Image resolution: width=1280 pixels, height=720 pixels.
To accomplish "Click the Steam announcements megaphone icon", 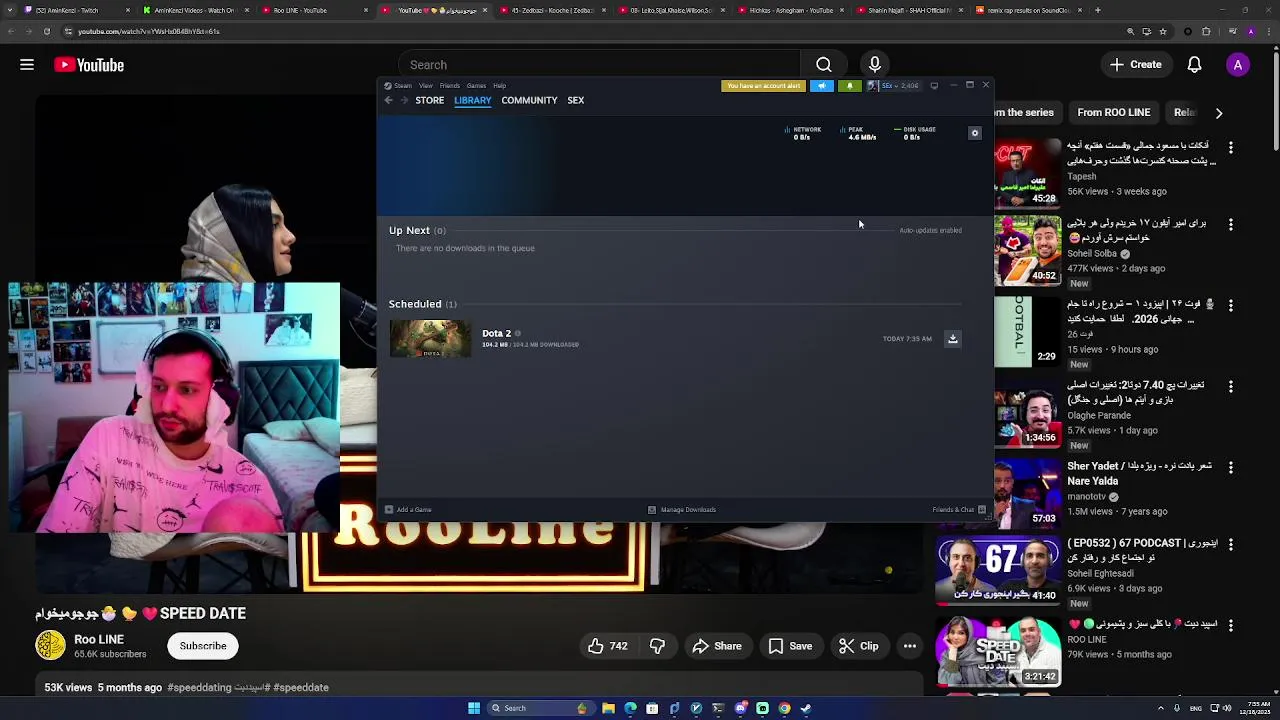I will point(822,86).
